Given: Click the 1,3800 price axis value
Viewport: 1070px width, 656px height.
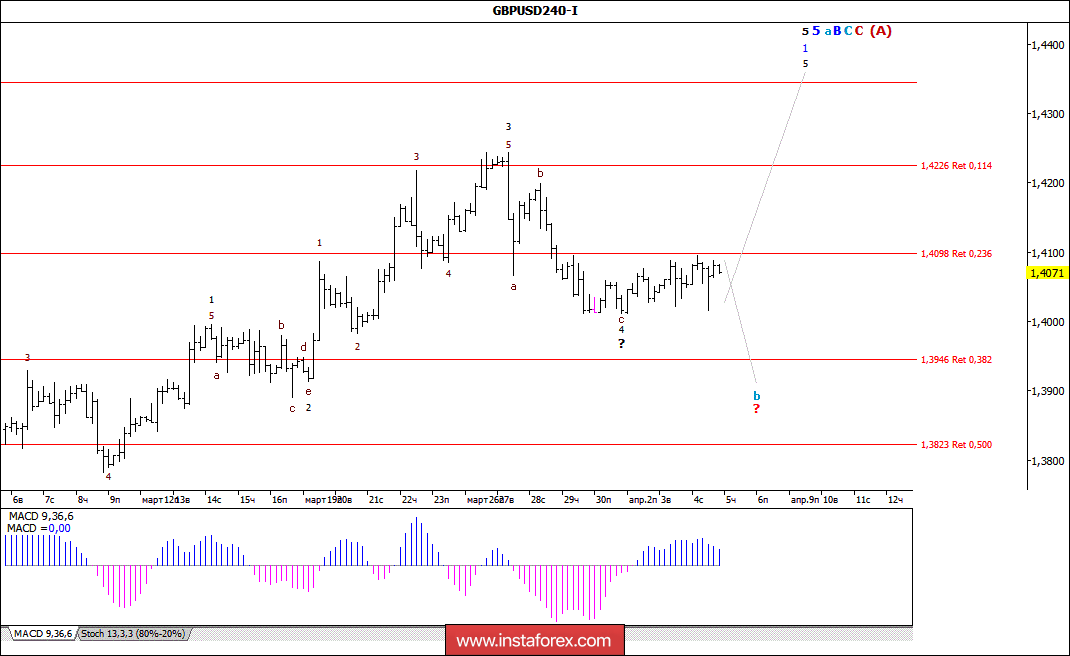Looking at the screenshot, I should 1047,461.
